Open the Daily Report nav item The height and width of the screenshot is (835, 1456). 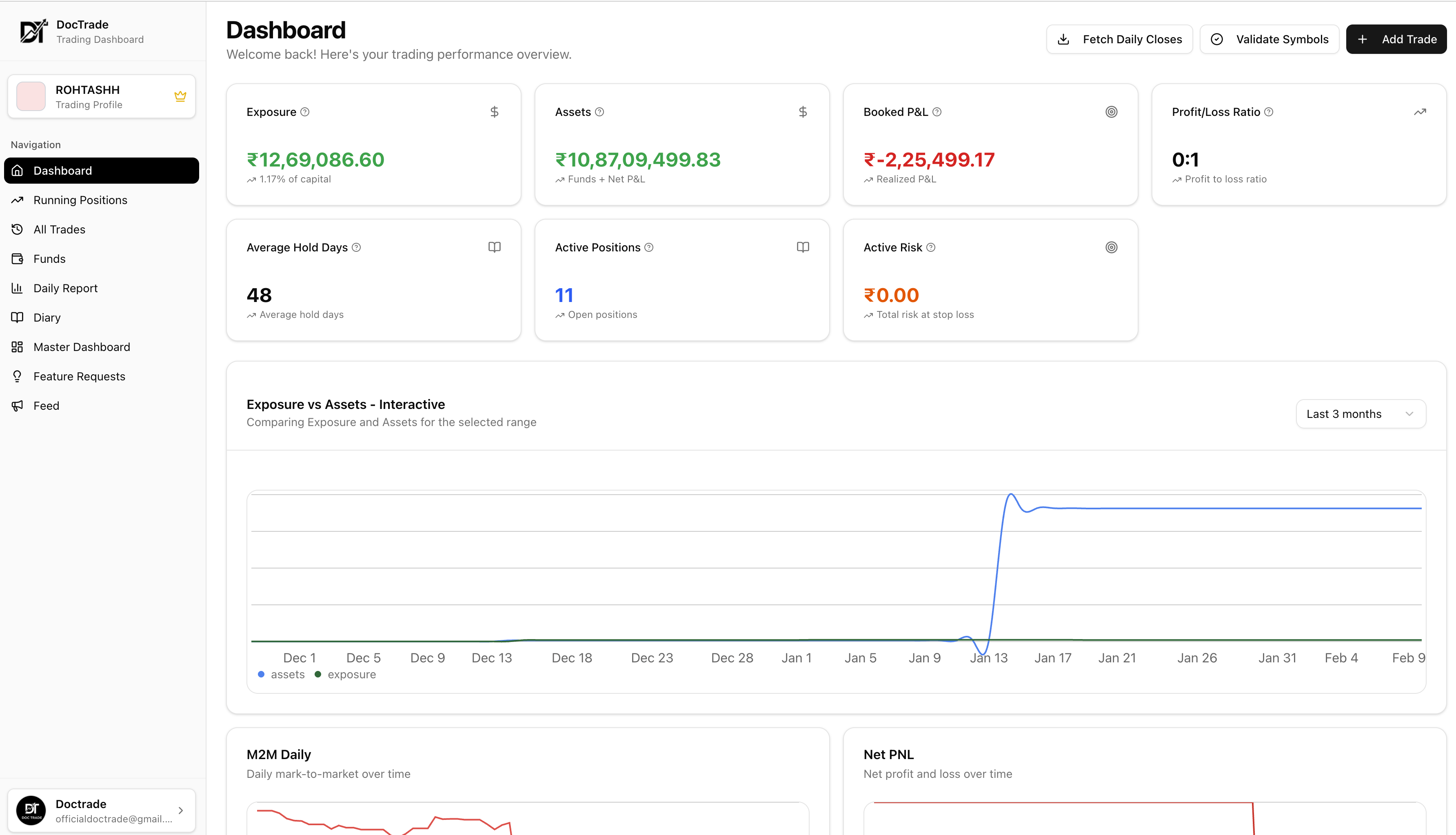tap(65, 289)
